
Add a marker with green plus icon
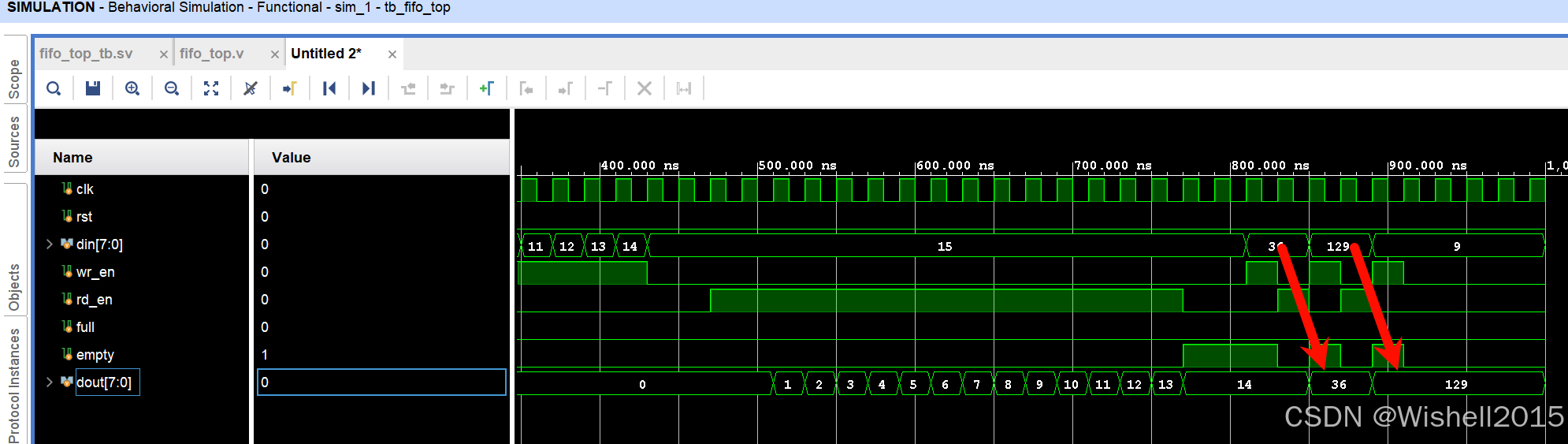pyautogui.click(x=487, y=88)
